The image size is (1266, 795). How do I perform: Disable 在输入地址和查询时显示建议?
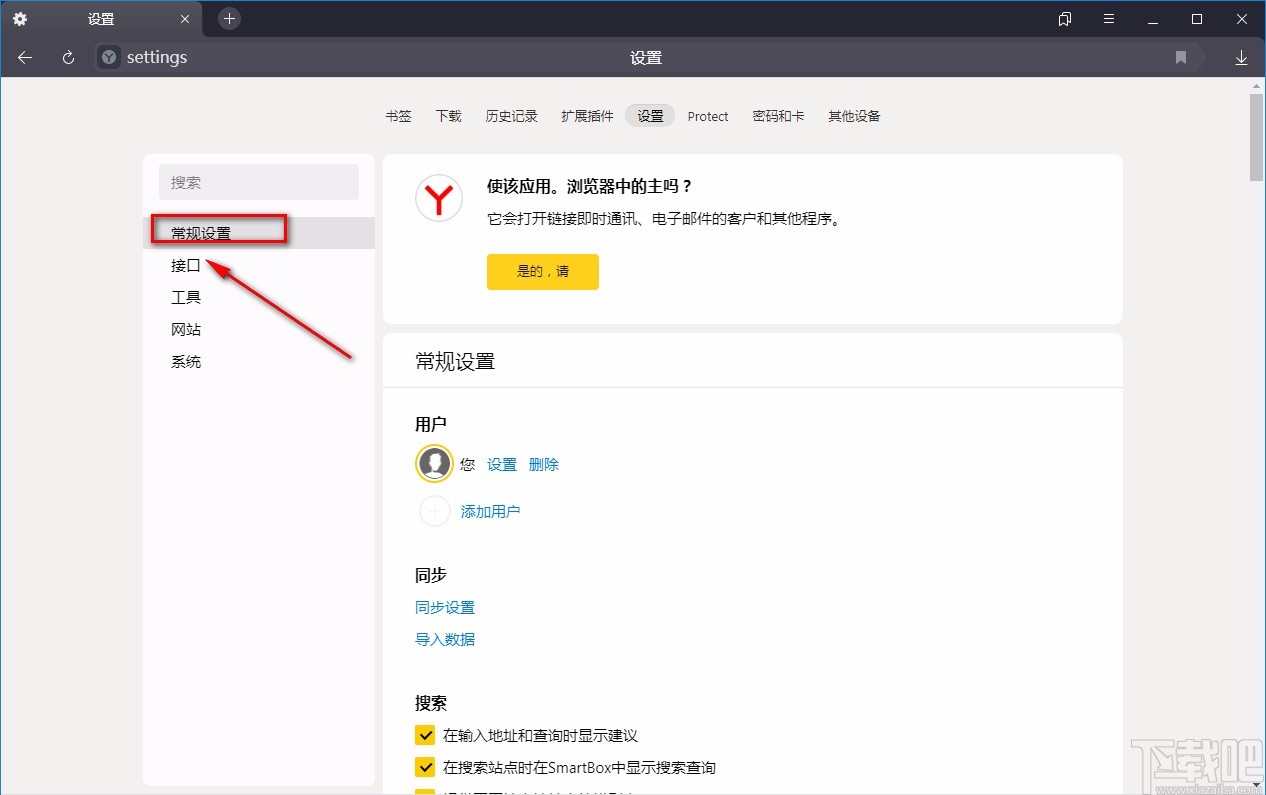coord(424,734)
